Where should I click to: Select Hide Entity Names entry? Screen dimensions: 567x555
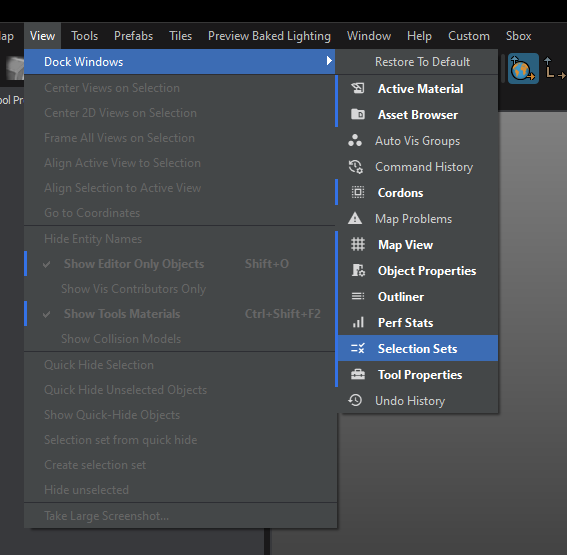[180, 239]
